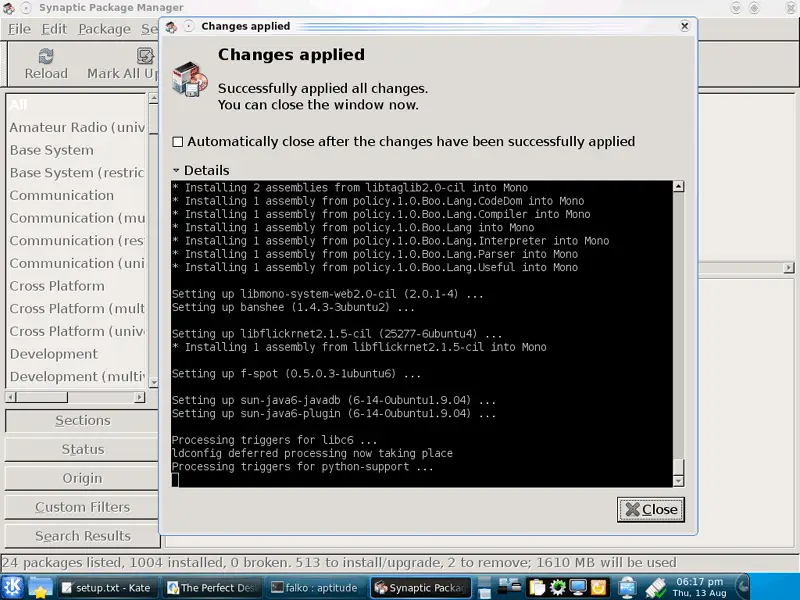Image resolution: width=800 pixels, height=600 pixels.
Task: Select Amateur Radio (universe) section
Action: (77, 128)
